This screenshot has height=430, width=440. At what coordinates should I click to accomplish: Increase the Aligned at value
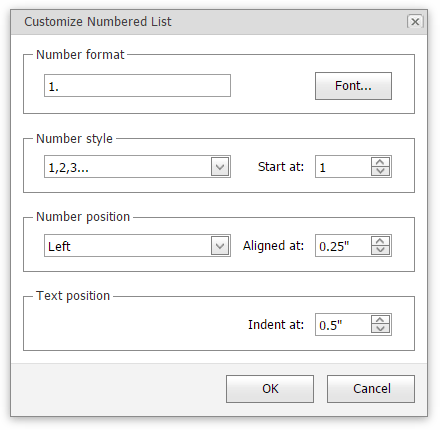[x=380, y=241]
